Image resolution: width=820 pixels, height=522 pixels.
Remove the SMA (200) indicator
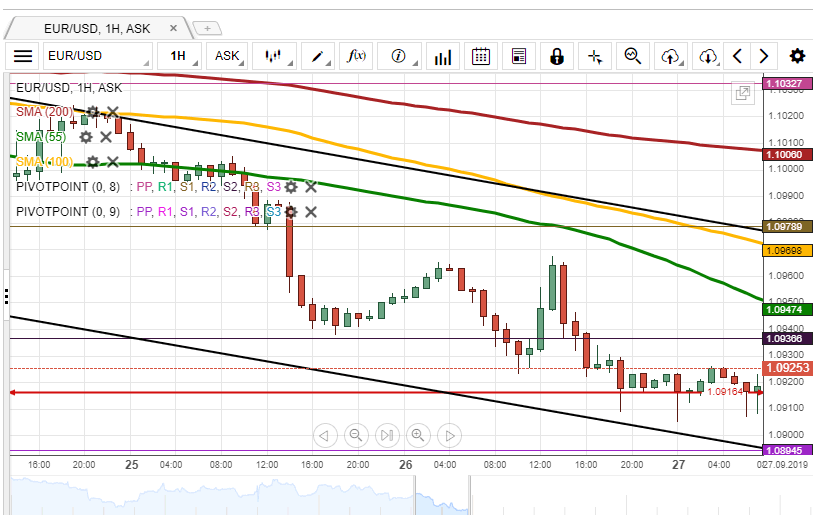(x=112, y=112)
